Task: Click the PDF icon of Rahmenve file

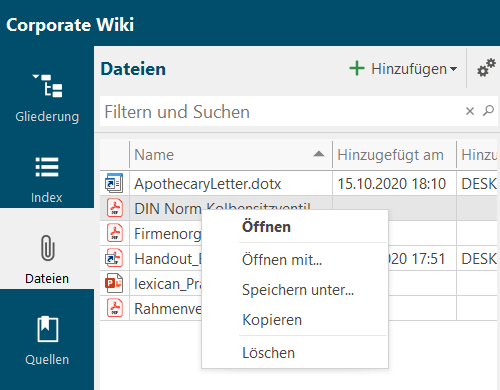Action: [115, 308]
